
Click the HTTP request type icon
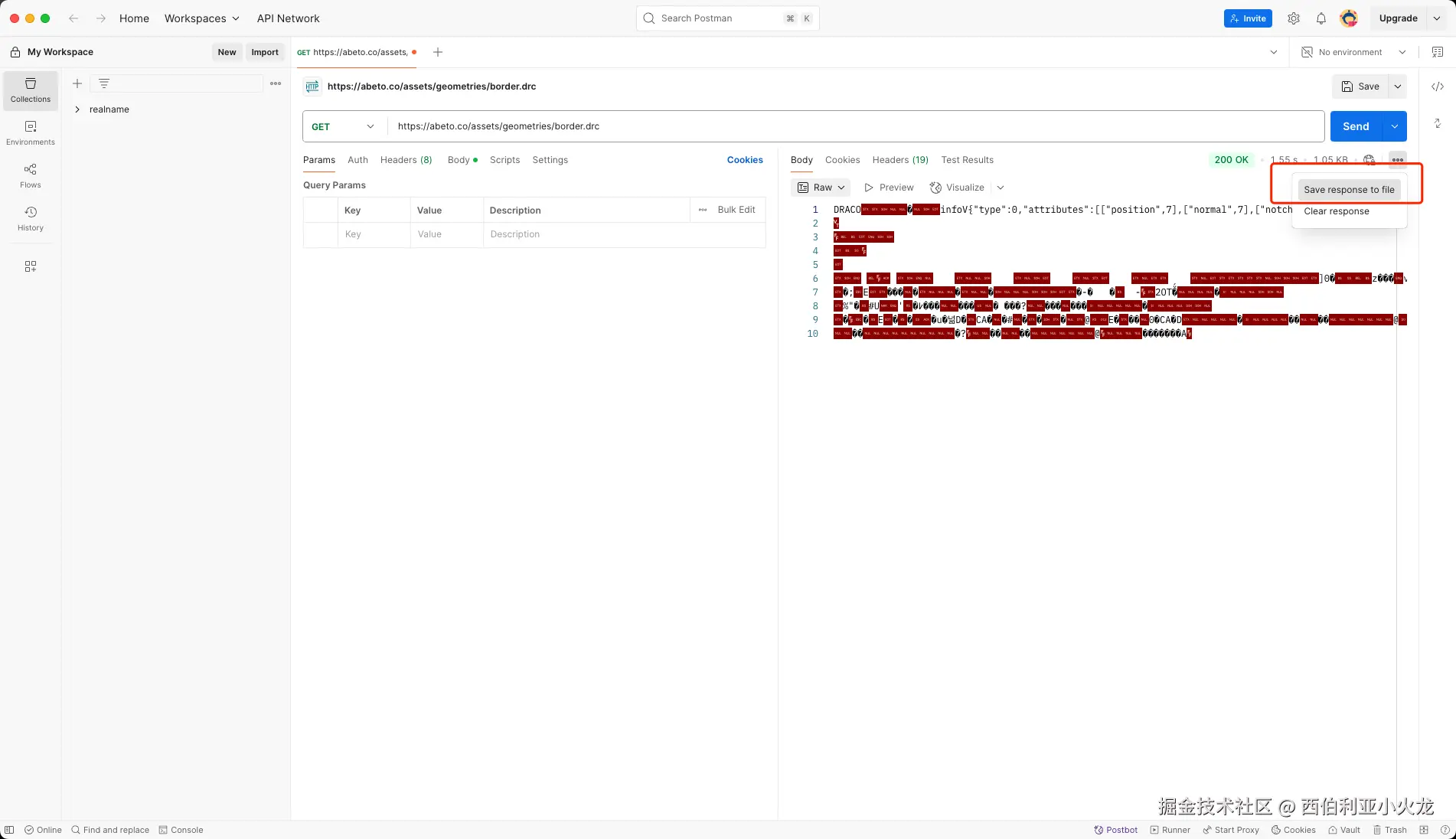pos(312,87)
